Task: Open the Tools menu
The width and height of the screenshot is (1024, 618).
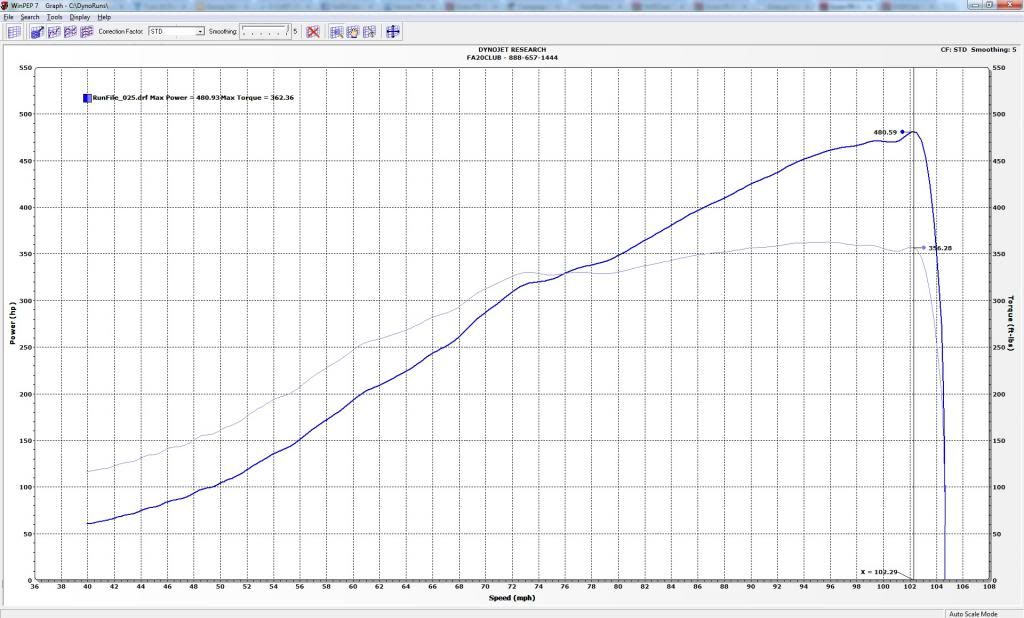Action: point(54,17)
